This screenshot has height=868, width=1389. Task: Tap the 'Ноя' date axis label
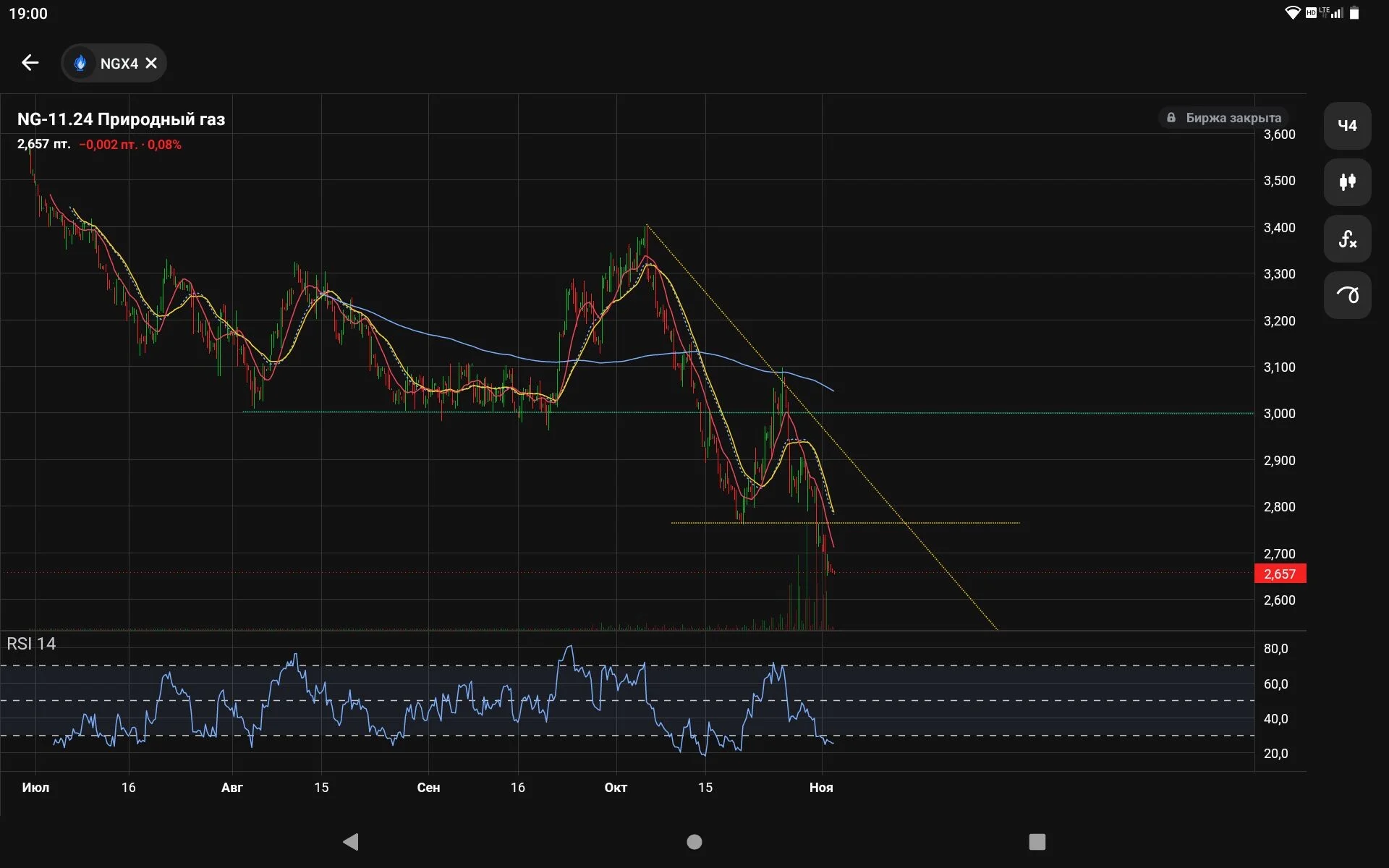pos(821,788)
